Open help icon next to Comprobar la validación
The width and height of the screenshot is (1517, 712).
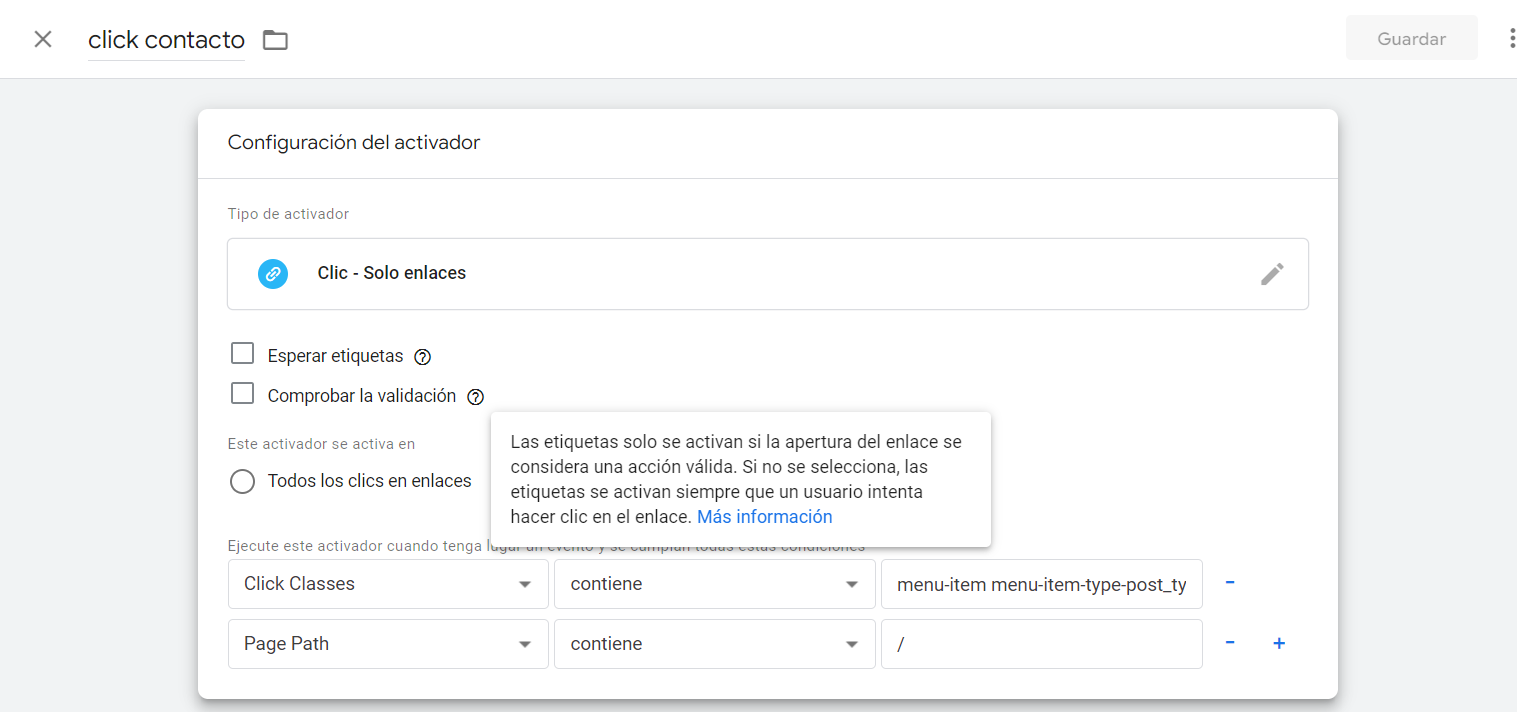[475, 396]
